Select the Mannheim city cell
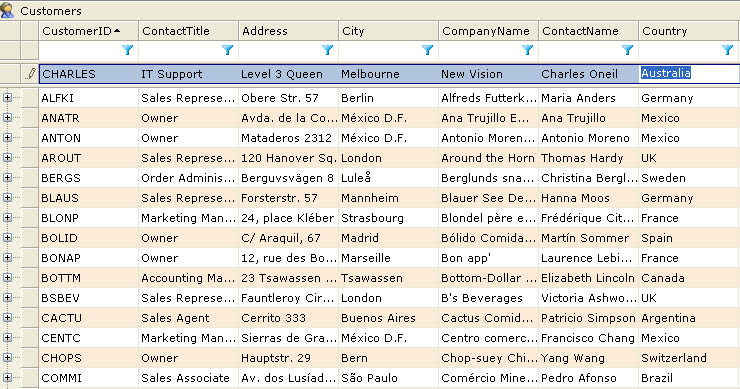740x389 pixels. pyautogui.click(x=389, y=198)
